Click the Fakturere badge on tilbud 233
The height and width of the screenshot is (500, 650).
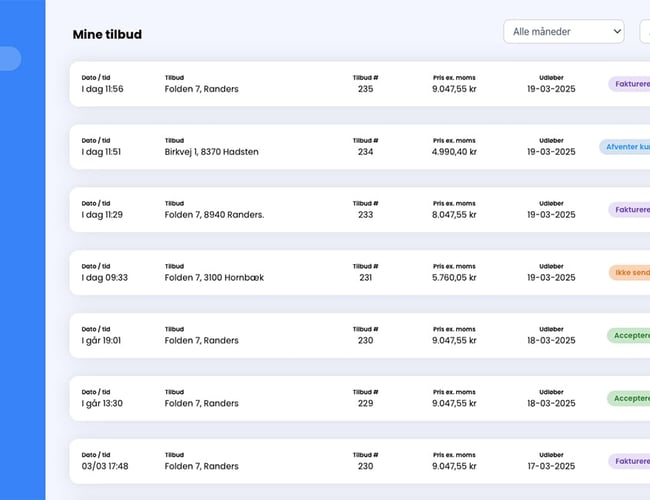point(630,210)
